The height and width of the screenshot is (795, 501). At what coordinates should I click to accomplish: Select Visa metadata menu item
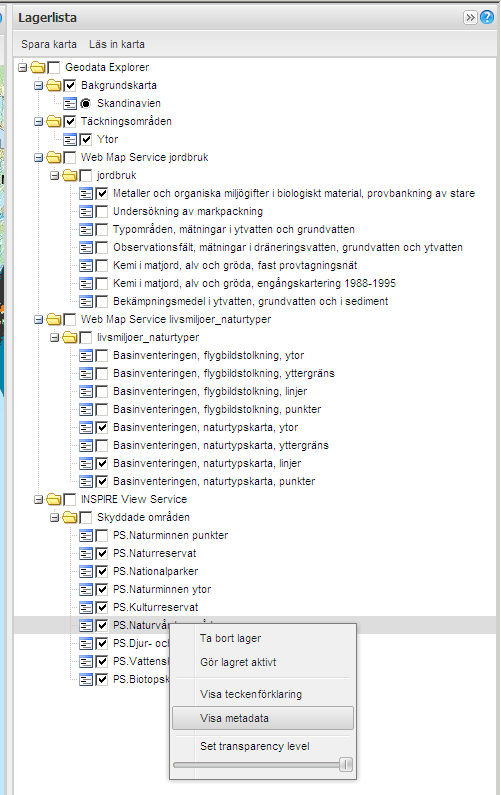pyautogui.click(x=263, y=718)
